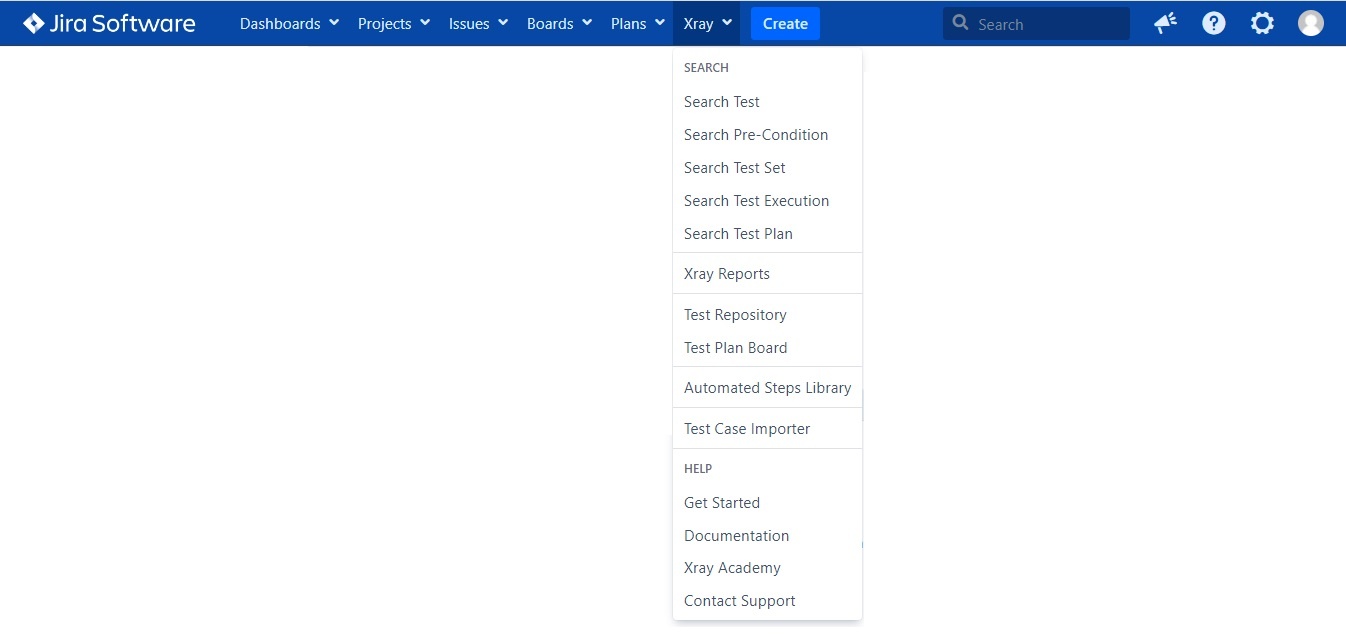1346x634 pixels.
Task: Expand the Dashboards dropdown
Action: (x=289, y=23)
